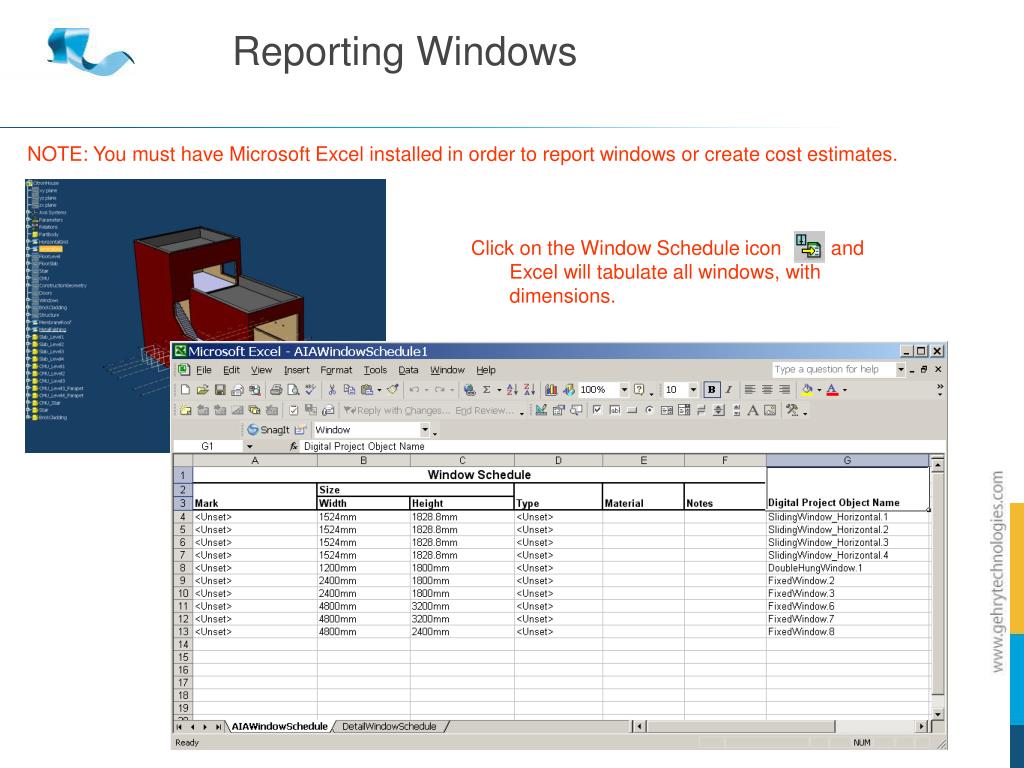The width and height of the screenshot is (1024, 768).
Task: Click the horizontal scrollbar of the worksheet
Action: coord(784,726)
